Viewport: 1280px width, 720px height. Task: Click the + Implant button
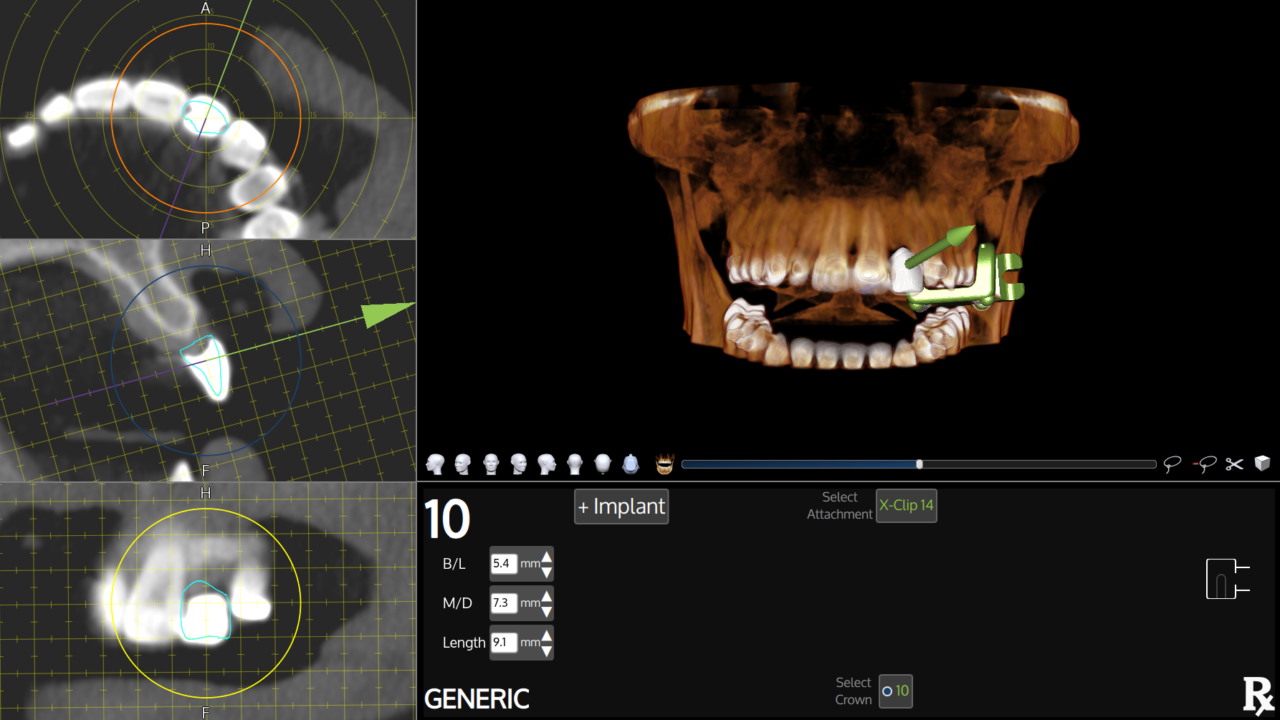(x=621, y=506)
